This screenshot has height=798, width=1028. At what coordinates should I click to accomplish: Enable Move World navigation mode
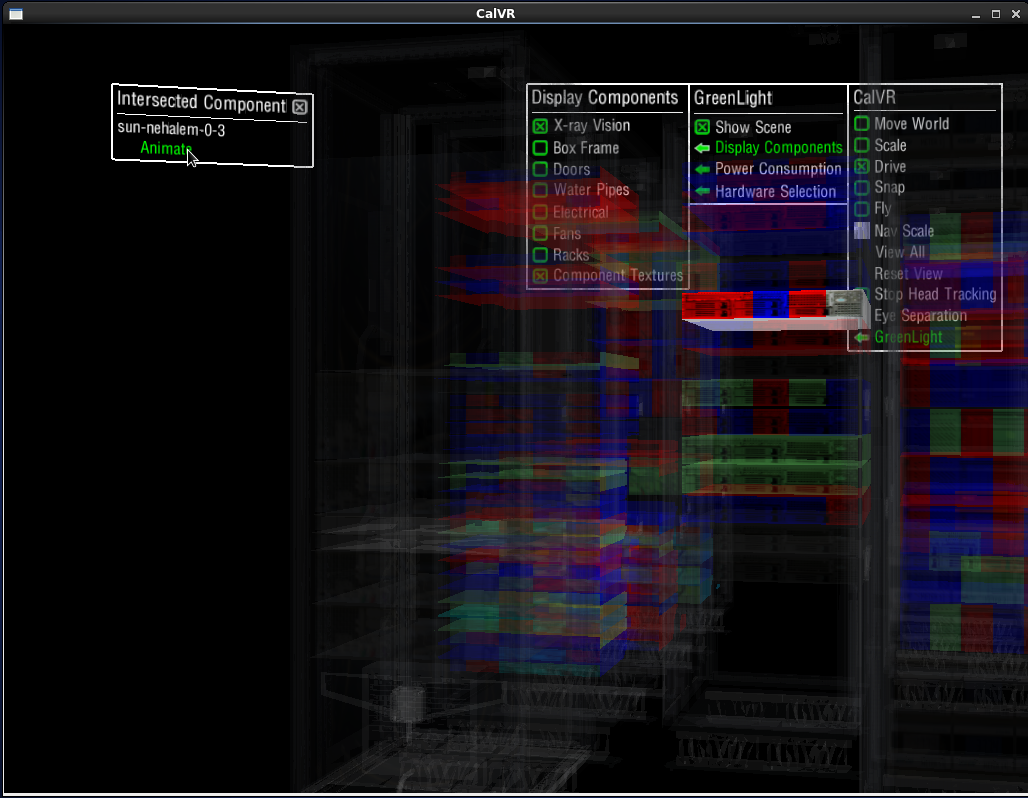tap(861, 124)
